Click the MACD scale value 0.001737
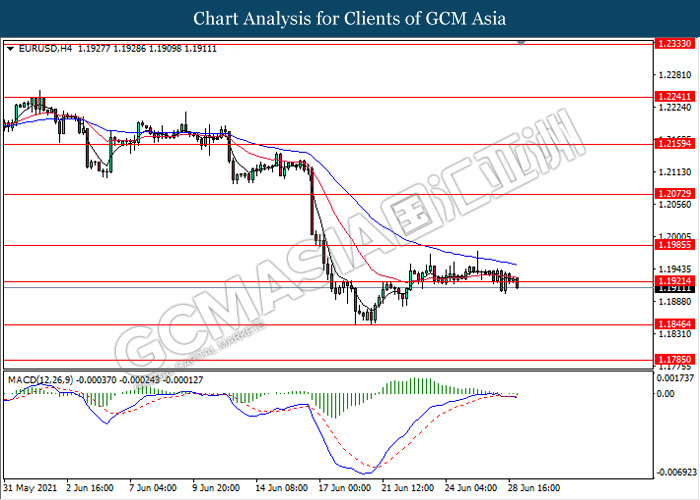 tap(675, 378)
